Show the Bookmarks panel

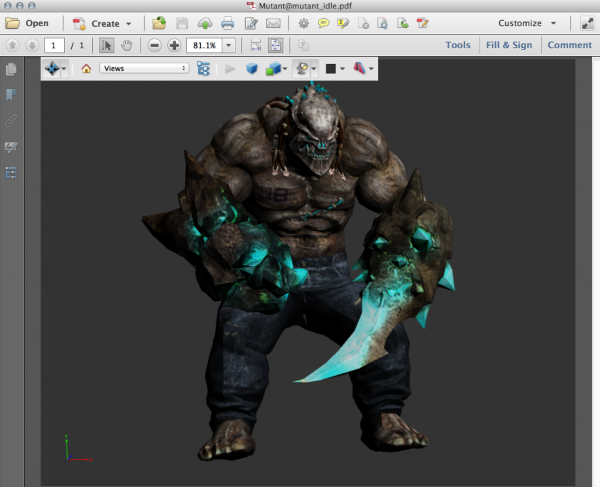point(11,94)
